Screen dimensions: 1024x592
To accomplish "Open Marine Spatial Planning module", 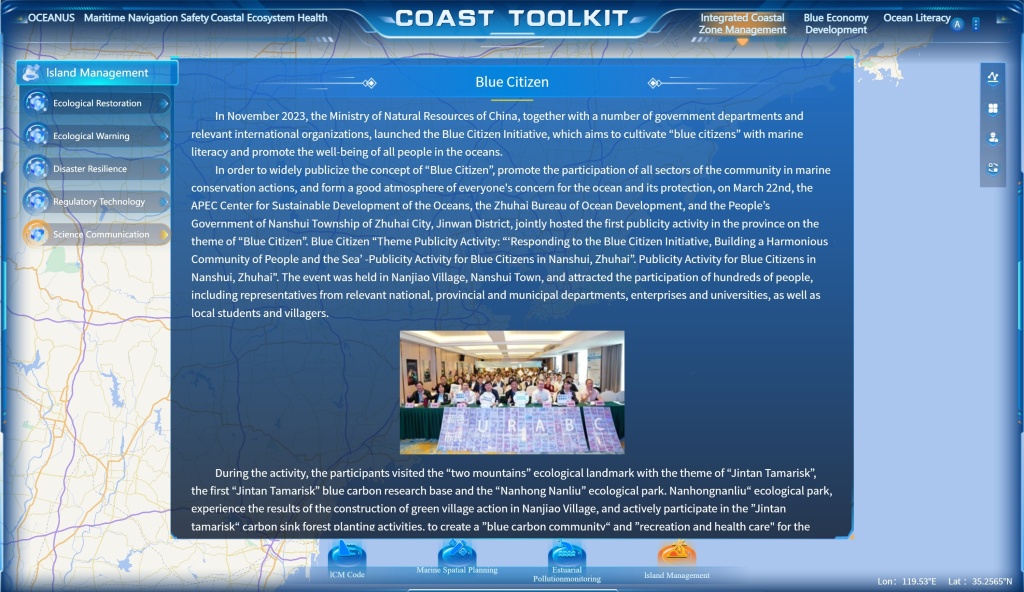I will point(457,554).
